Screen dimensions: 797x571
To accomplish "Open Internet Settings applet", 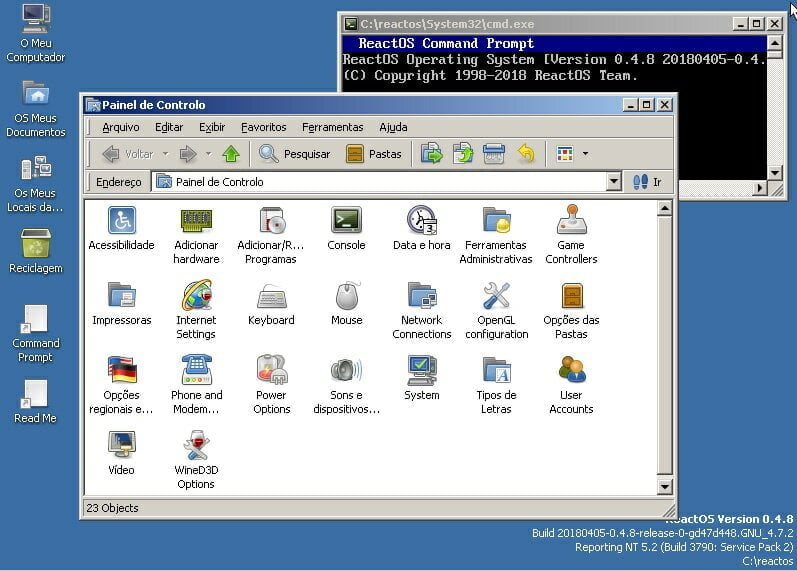I will click(196, 295).
